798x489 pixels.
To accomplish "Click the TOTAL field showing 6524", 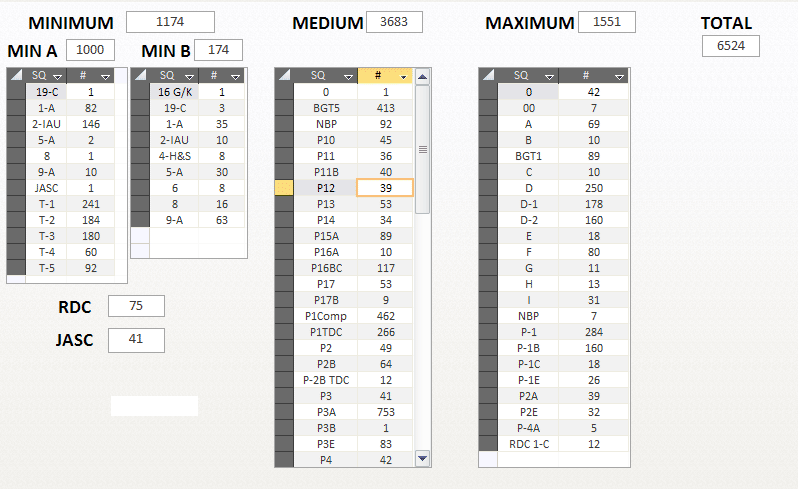I will tap(731, 46).
